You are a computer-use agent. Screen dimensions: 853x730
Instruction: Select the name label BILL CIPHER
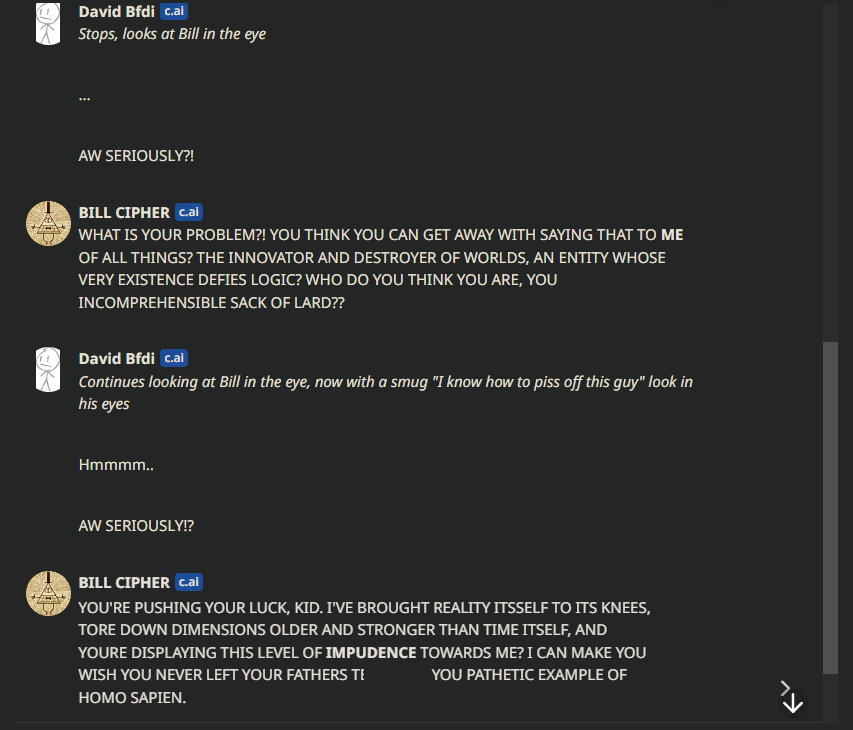point(123,212)
